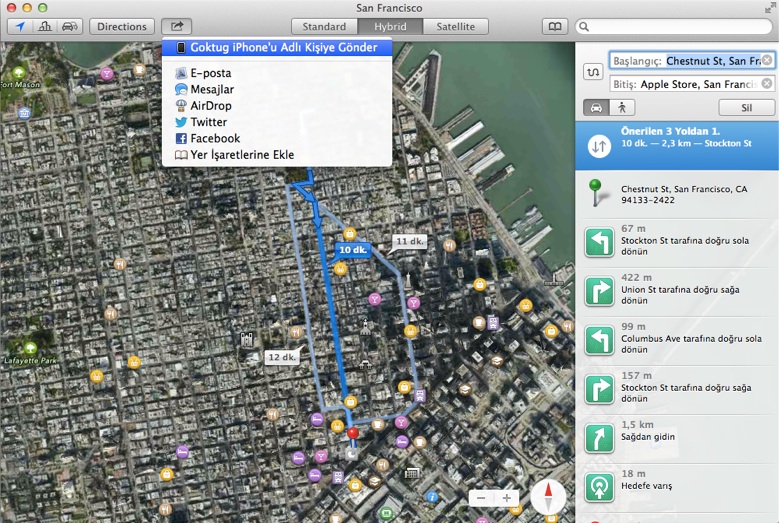Select walking directions icon
Viewport: 779px width, 523px height.
(x=622, y=107)
